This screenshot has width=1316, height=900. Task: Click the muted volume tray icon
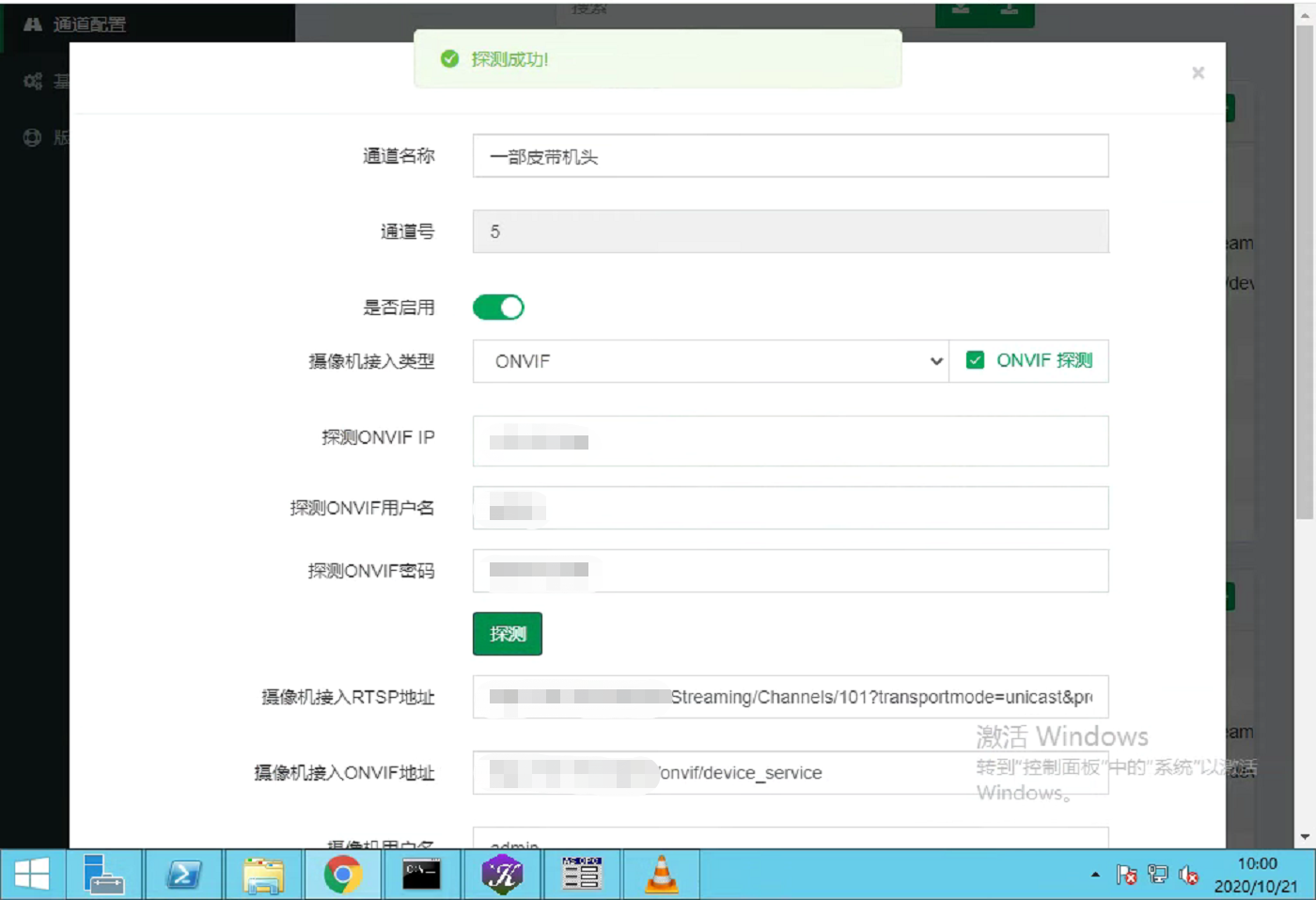click(1189, 876)
